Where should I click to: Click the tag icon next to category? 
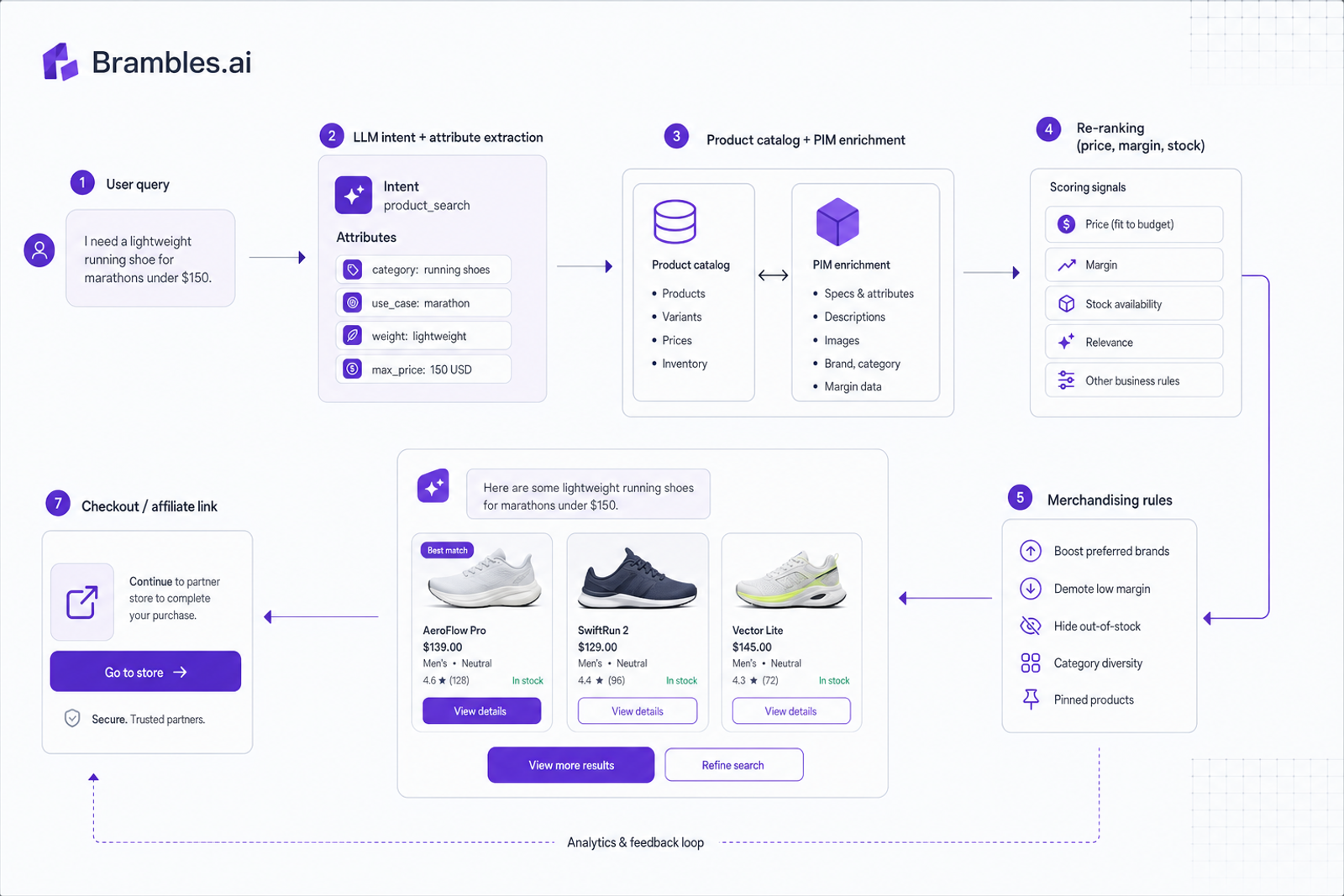click(x=353, y=270)
